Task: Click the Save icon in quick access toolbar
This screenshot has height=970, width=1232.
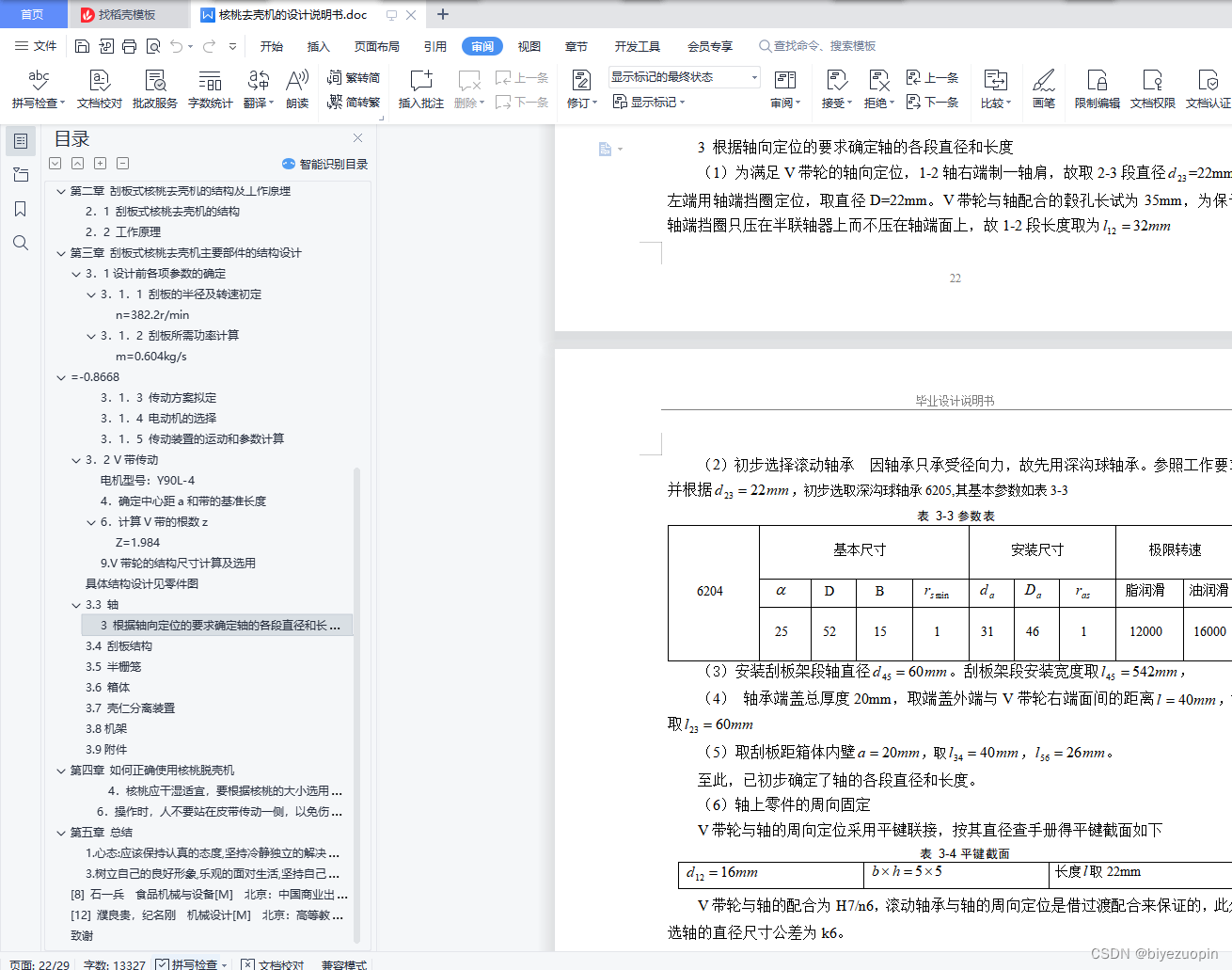Action: (x=82, y=46)
